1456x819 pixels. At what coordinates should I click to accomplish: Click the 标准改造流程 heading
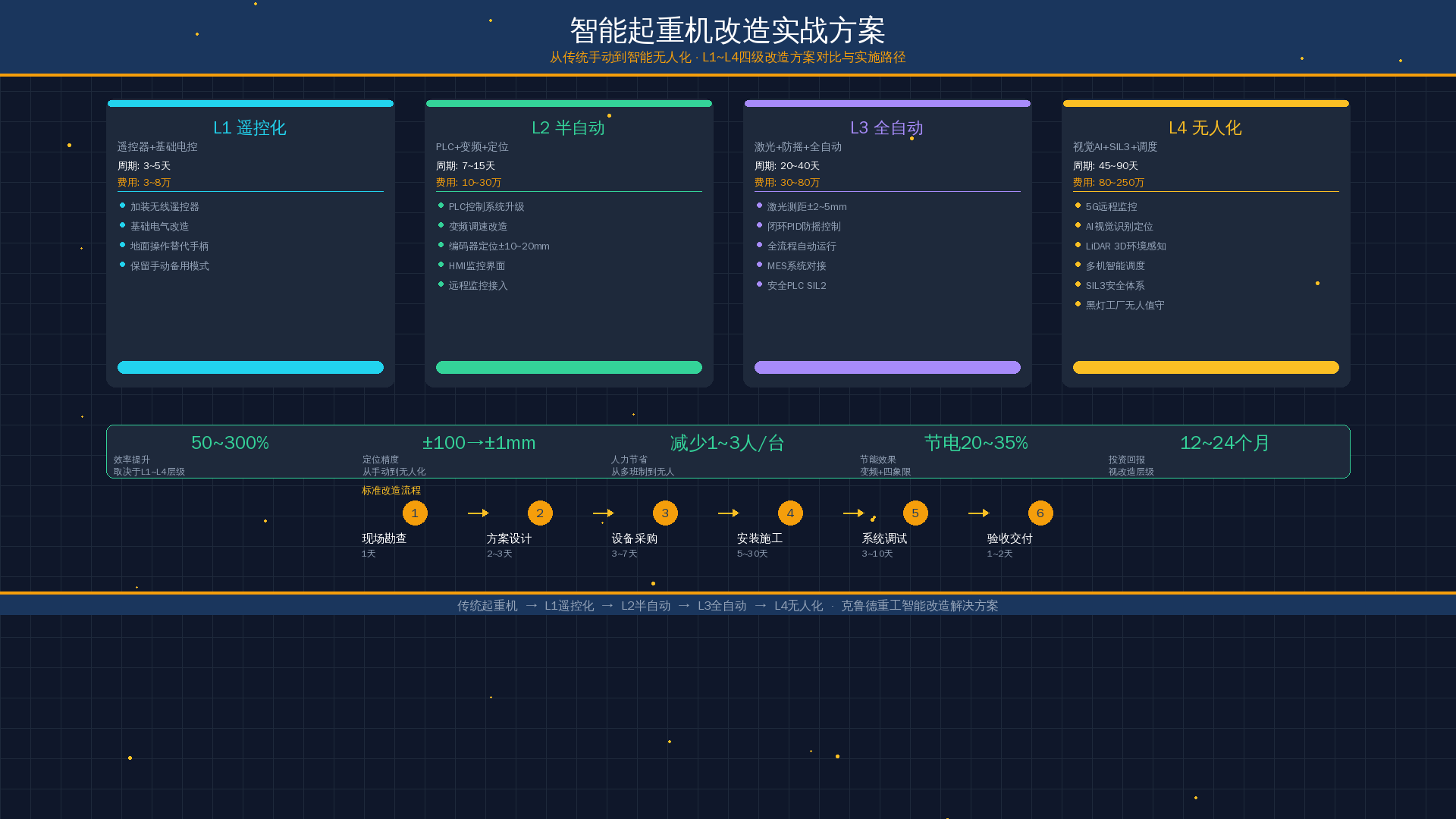[x=391, y=491]
